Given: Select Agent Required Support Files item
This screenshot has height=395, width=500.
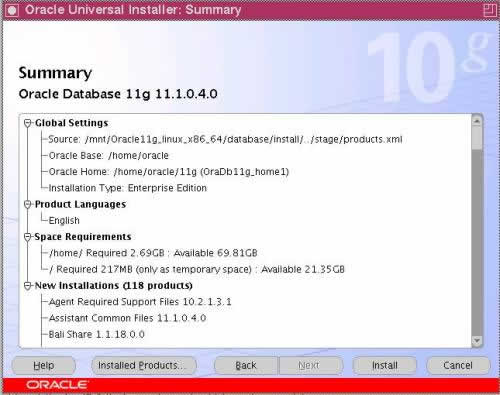Looking at the screenshot, I should [x=140, y=302].
